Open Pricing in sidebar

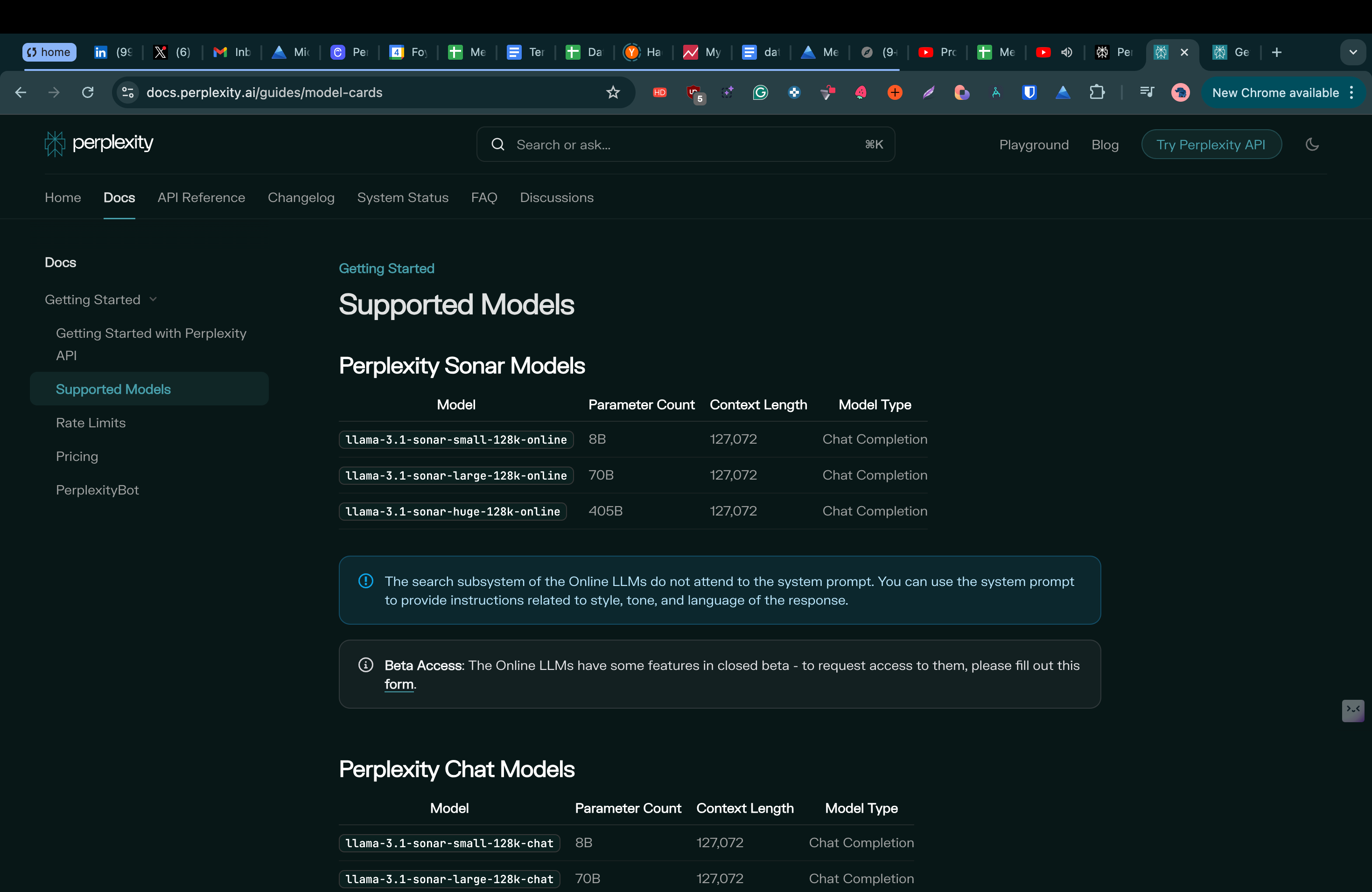(77, 456)
